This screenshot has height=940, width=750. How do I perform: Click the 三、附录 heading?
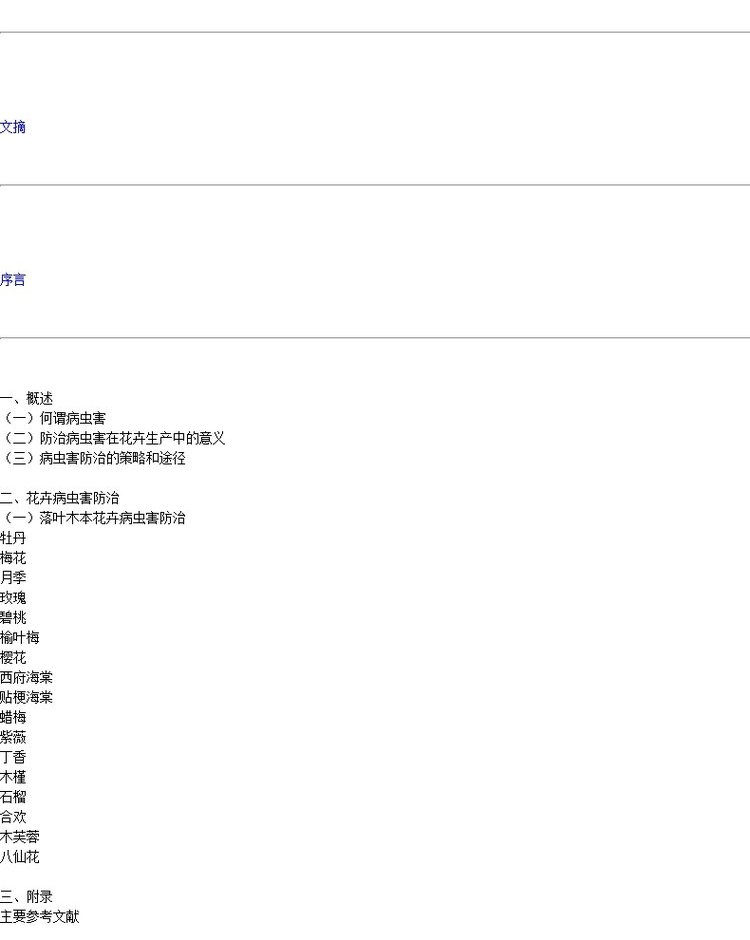pos(26,897)
